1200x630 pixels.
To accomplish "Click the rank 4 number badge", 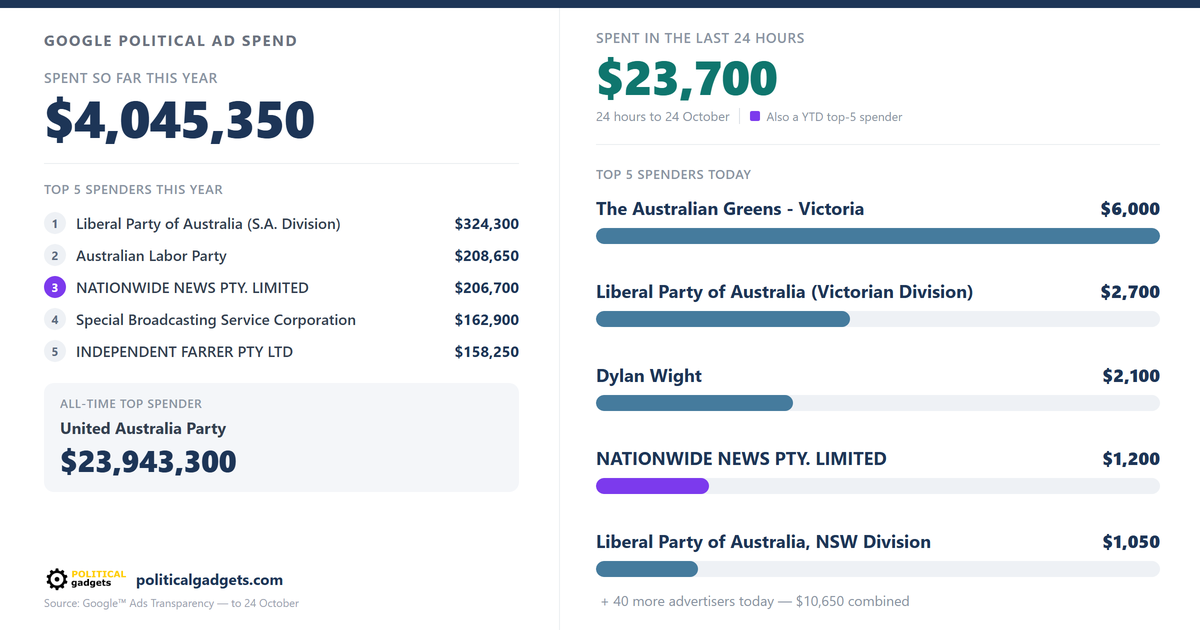I will (55, 320).
